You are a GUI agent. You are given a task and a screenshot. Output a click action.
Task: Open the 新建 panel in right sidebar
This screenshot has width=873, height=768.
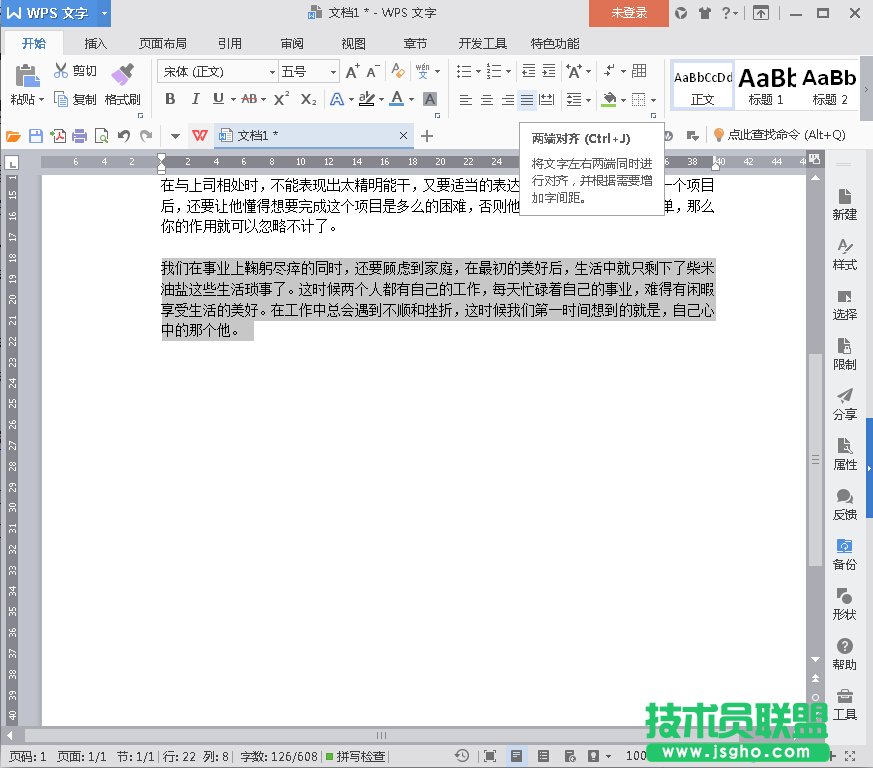(845, 203)
